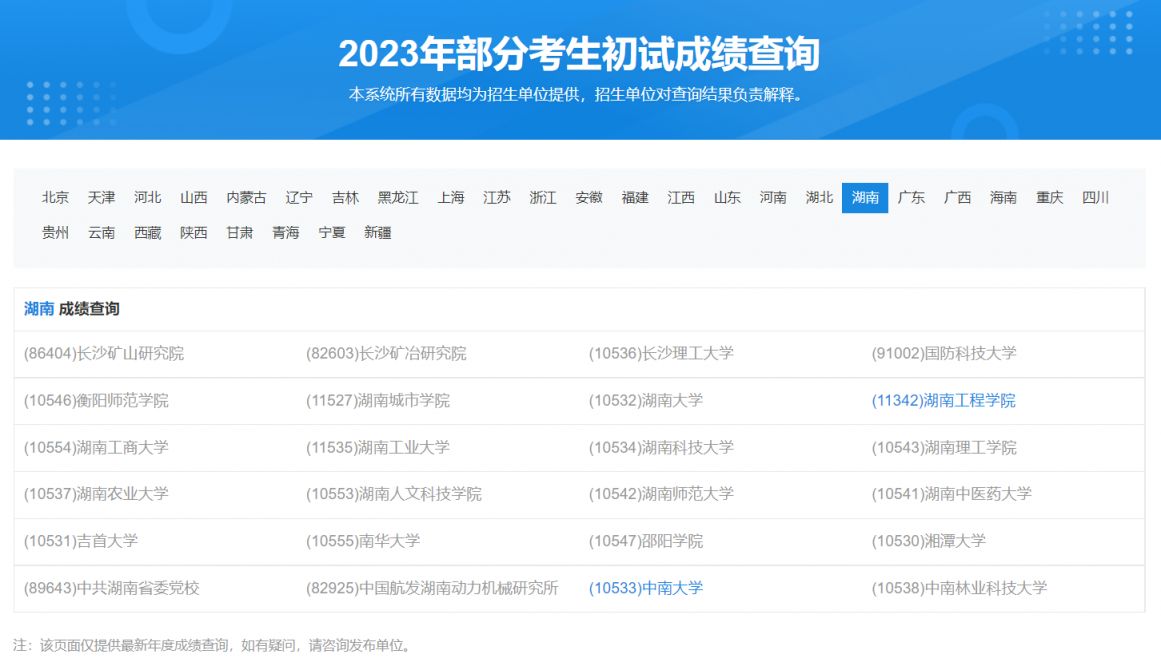Select the 安徽 province tab
This screenshot has width=1161, height=670.
(589, 198)
